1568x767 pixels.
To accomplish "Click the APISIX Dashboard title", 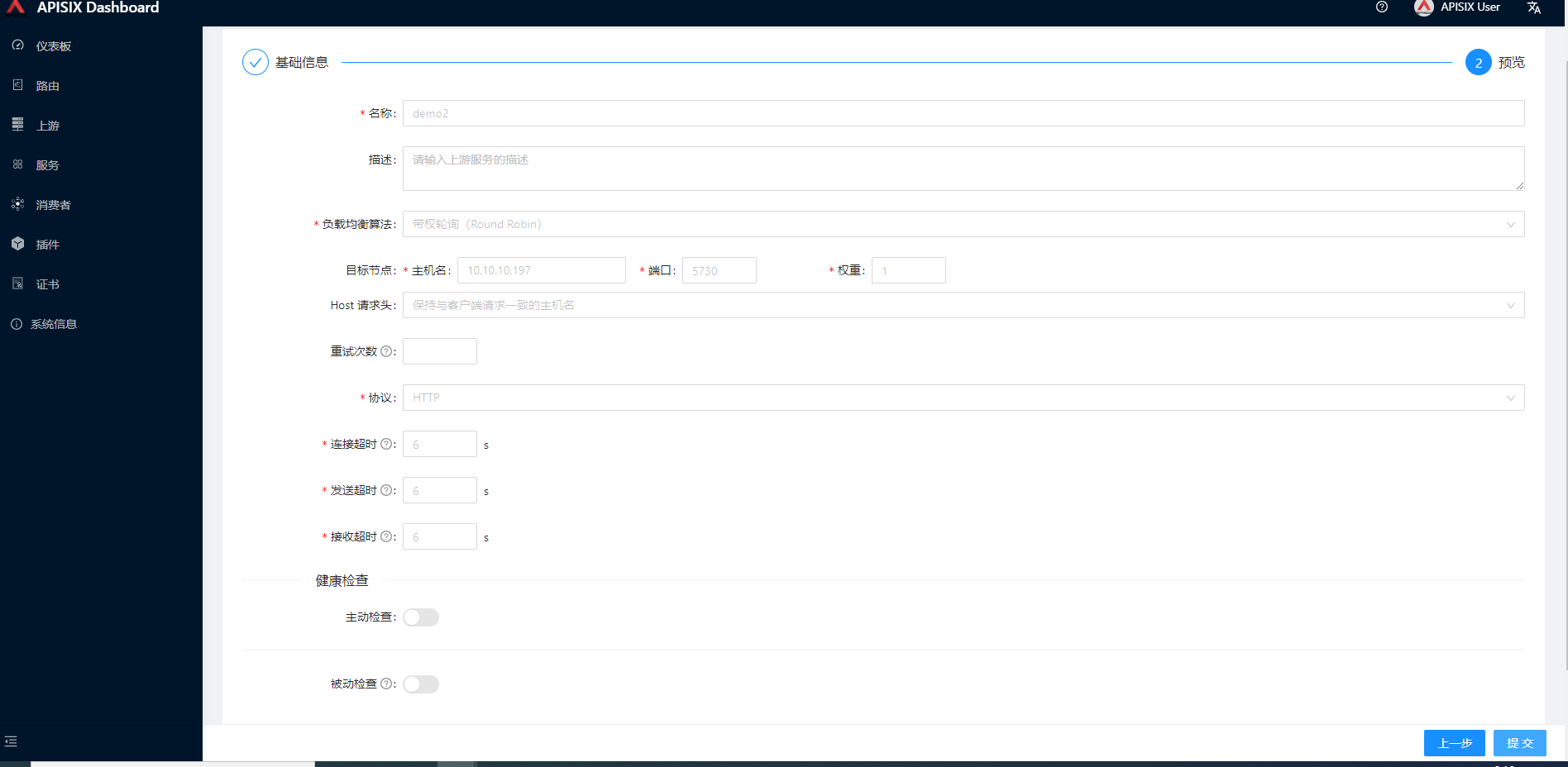I will pyautogui.click(x=98, y=7).
